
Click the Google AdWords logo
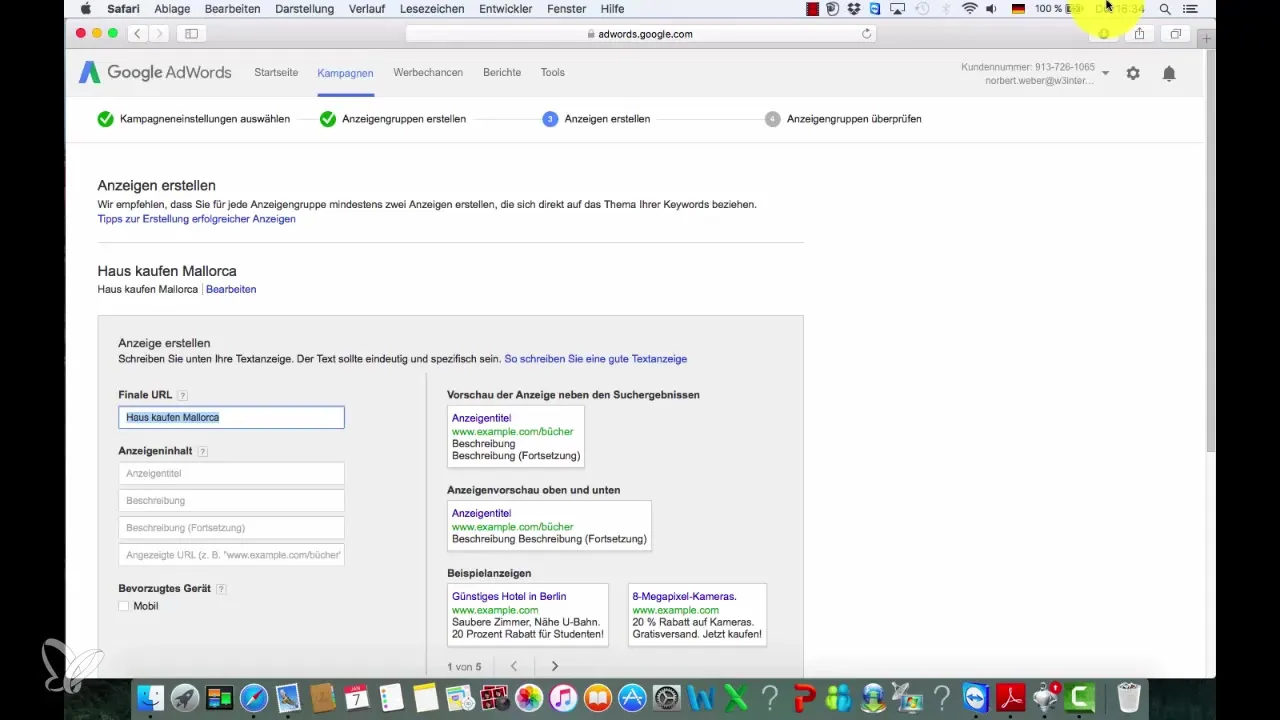(155, 72)
